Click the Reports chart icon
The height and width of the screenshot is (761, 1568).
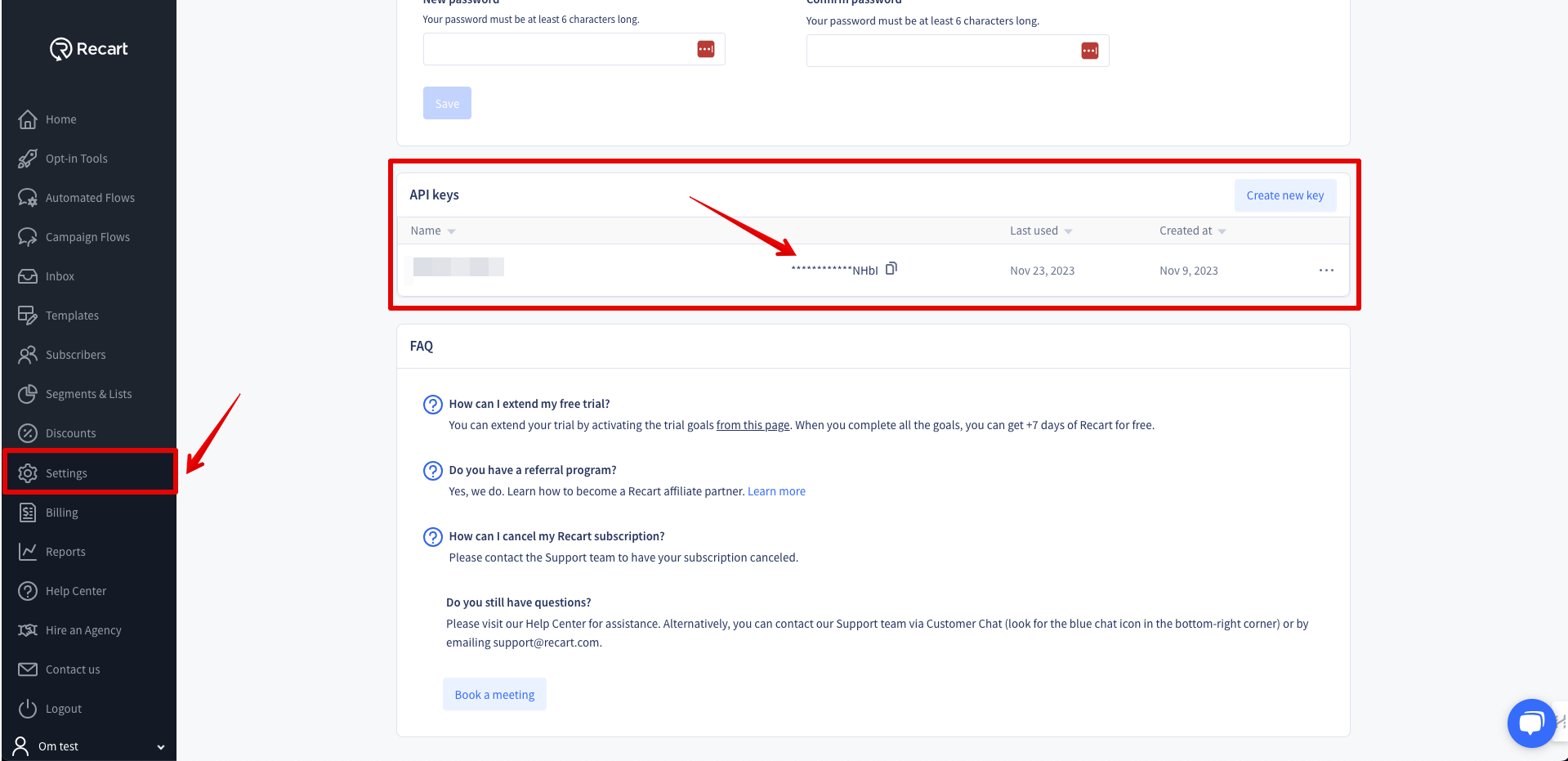point(28,552)
